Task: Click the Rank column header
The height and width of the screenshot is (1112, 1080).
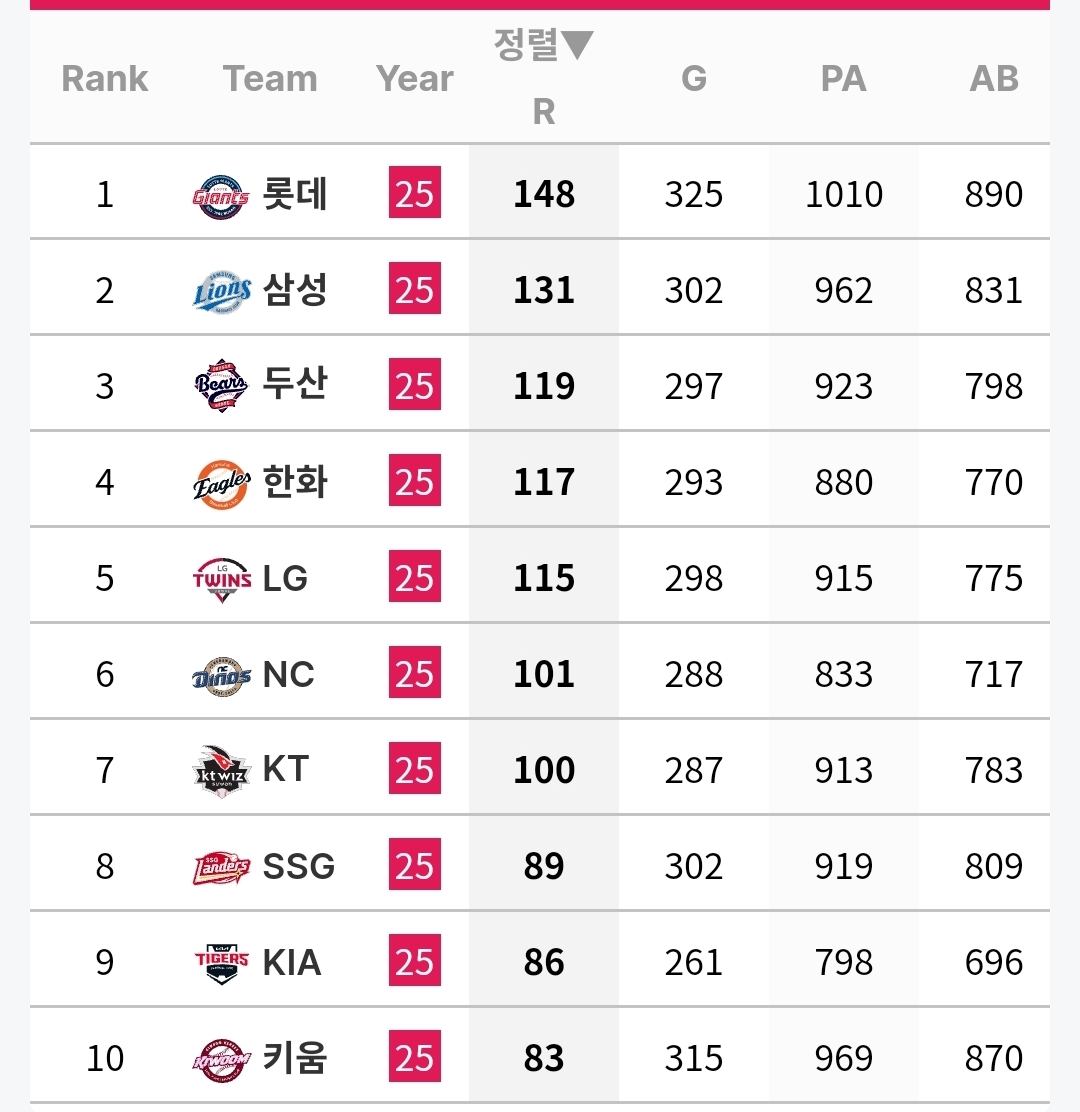Action: pos(105,78)
